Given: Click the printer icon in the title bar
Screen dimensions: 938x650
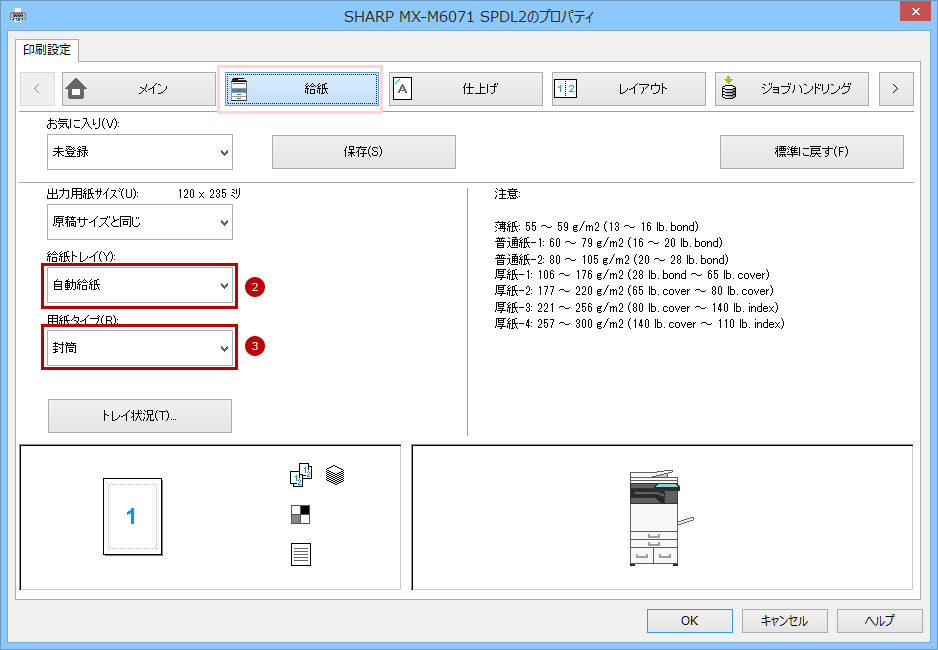Looking at the screenshot, I should (18, 15).
